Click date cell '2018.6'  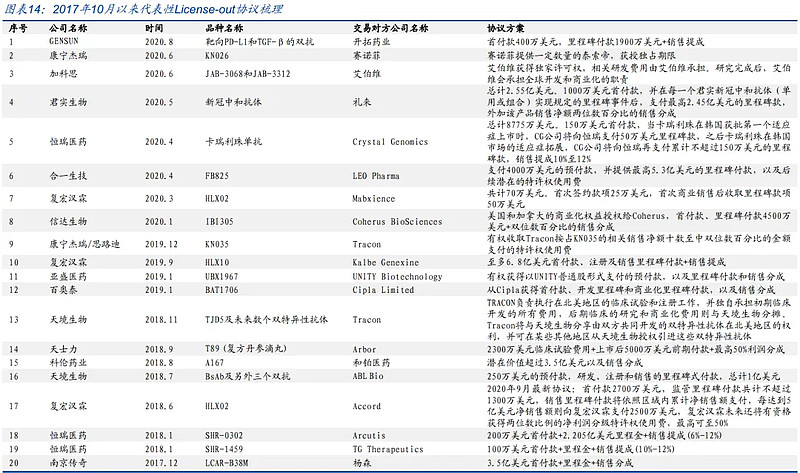point(159,406)
